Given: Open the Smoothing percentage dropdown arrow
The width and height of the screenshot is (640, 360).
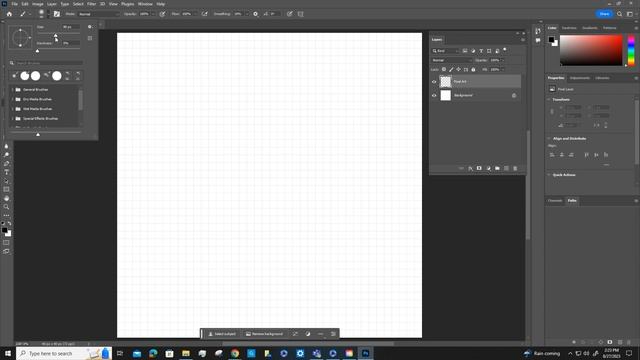Looking at the screenshot, I should pos(247,14).
